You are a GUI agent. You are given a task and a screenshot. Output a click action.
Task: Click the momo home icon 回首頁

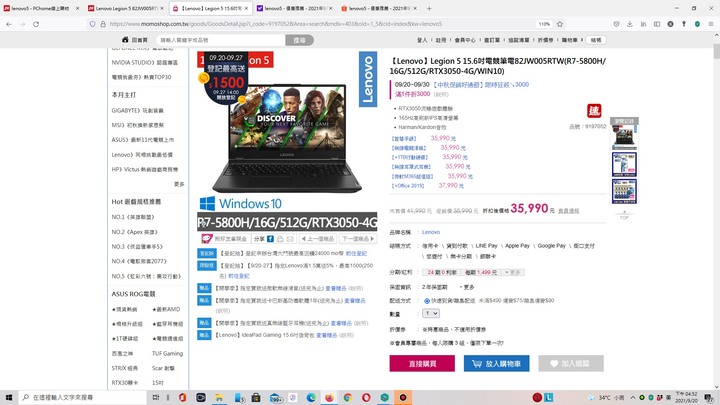click(x=135, y=40)
